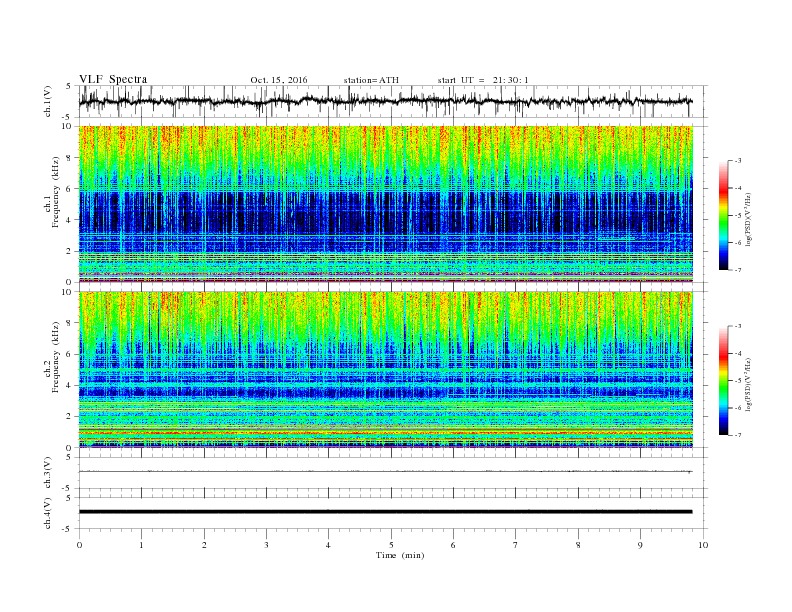
Task: Click the log(PSD) label beside ch.1 colorbar
Action: coord(748,219)
